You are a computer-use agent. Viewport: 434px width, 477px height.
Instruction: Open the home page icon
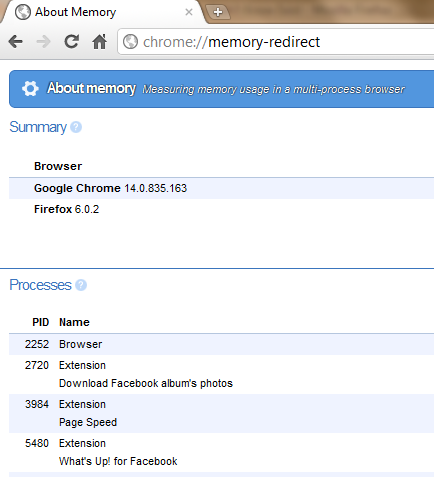coord(99,42)
